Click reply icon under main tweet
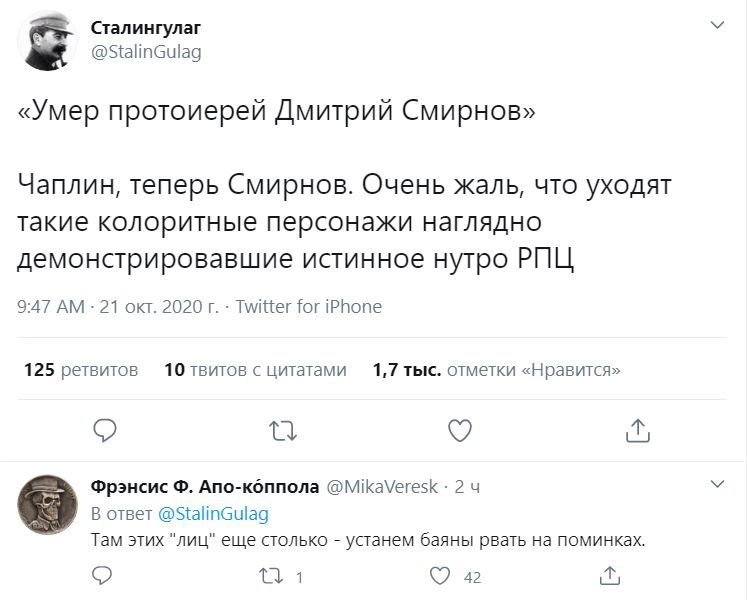This screenshot has height=600, width=747. tap(105, 430)
